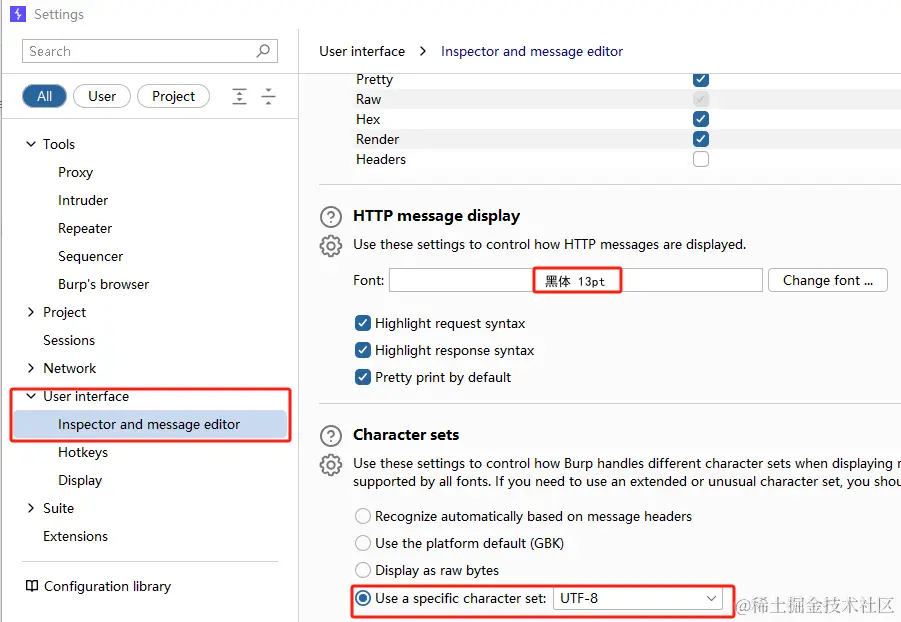
Task: Uncheck Pretty print by default
Action: (363, 377)
